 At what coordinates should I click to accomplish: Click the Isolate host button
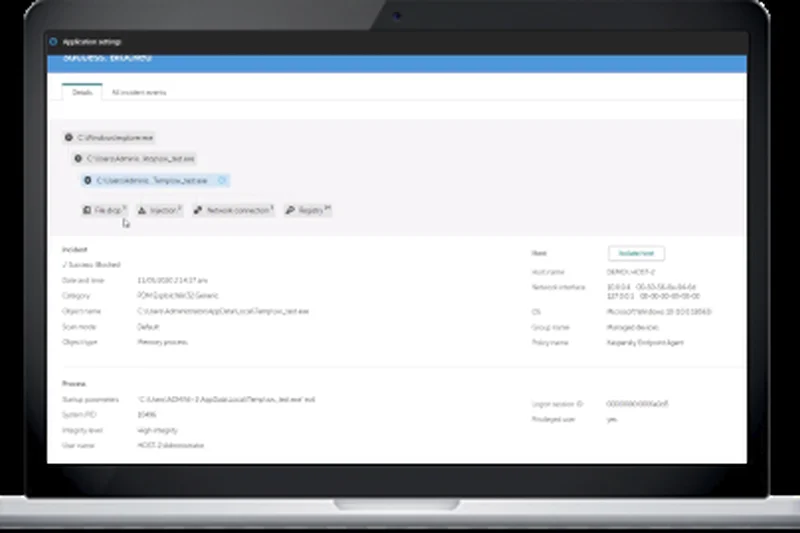click(x=636, y=253)
